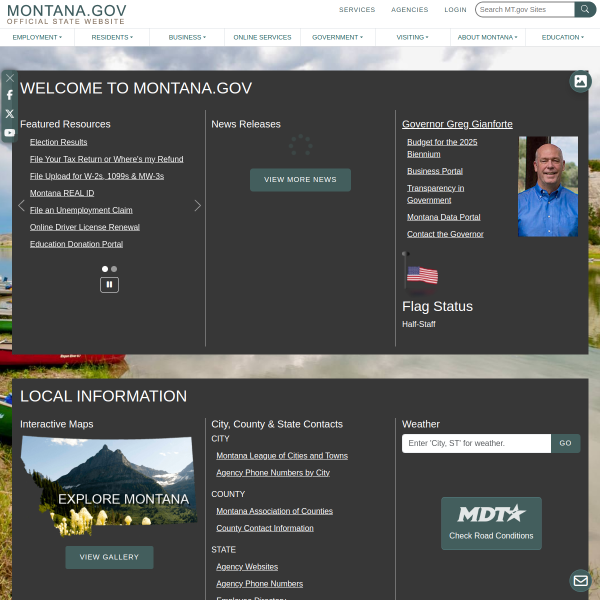Screen dimensions: 600x600
Task: Click the American flag status image
Action: click(x=421, y=272)
